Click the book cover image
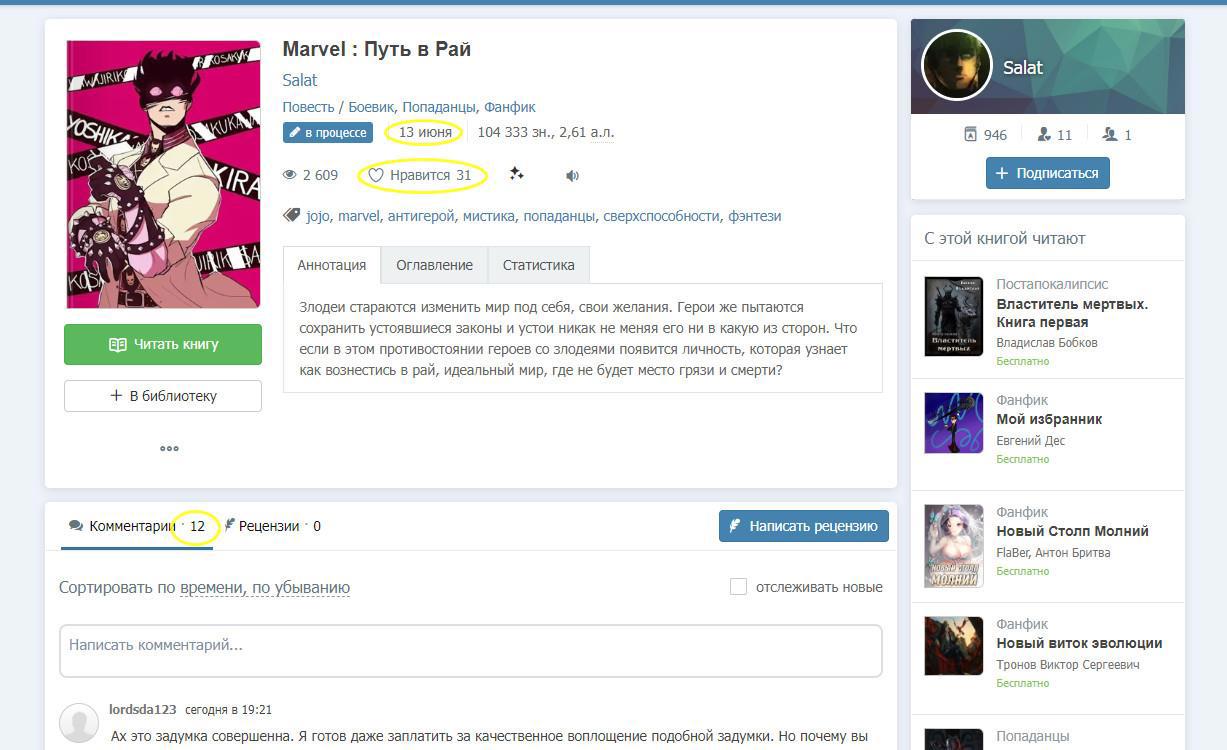Viewport: 1227px width, 750px height. click(163, 174)
